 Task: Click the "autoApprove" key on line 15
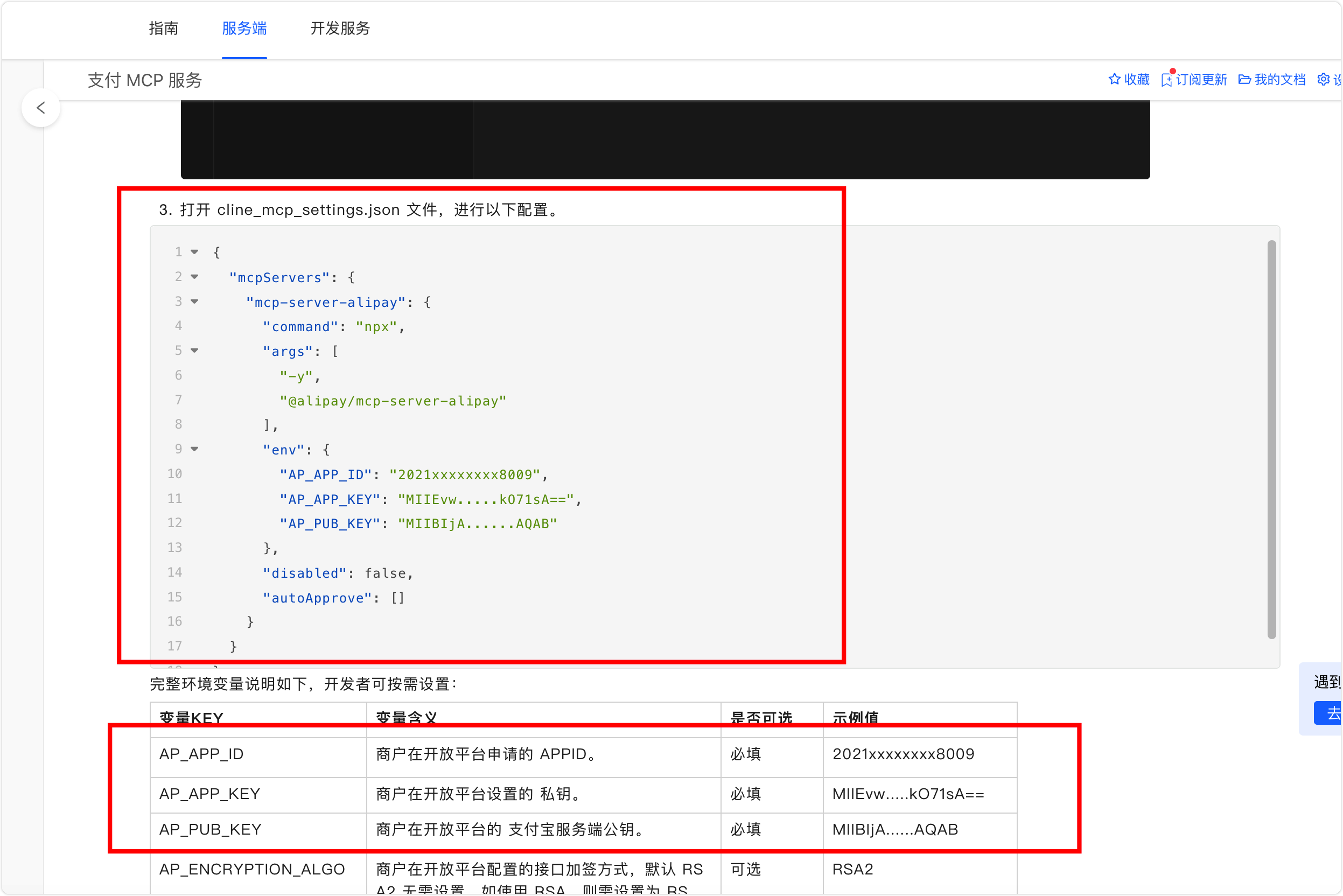point(317,598)
